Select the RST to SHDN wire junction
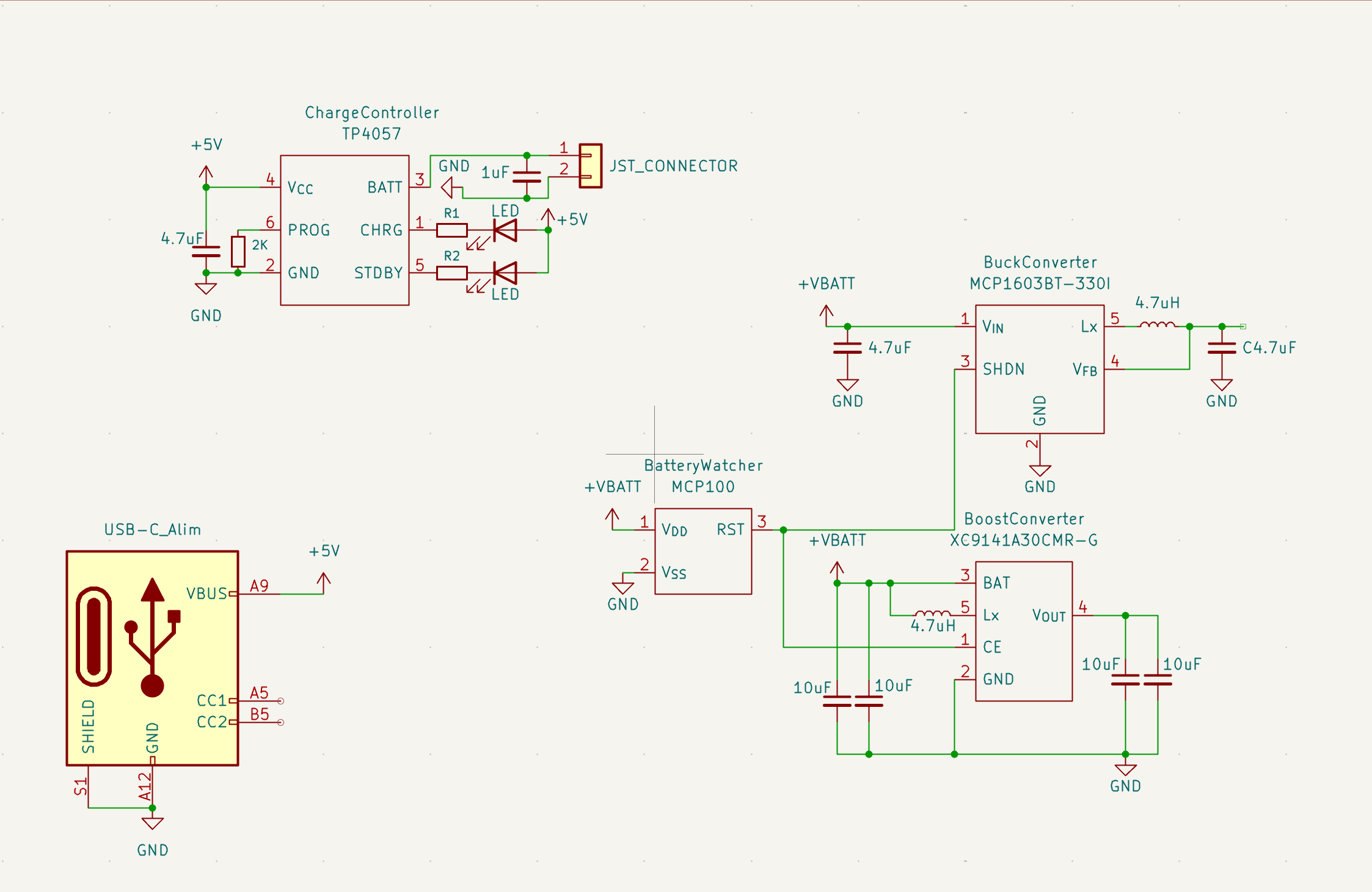 [x=783, y=530]
